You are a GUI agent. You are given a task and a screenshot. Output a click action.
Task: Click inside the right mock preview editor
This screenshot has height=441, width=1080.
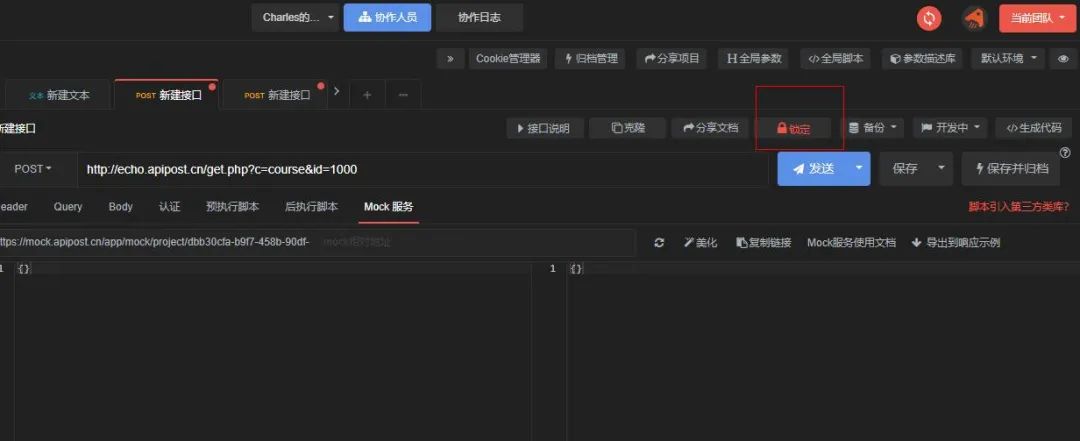pos(823,351)
